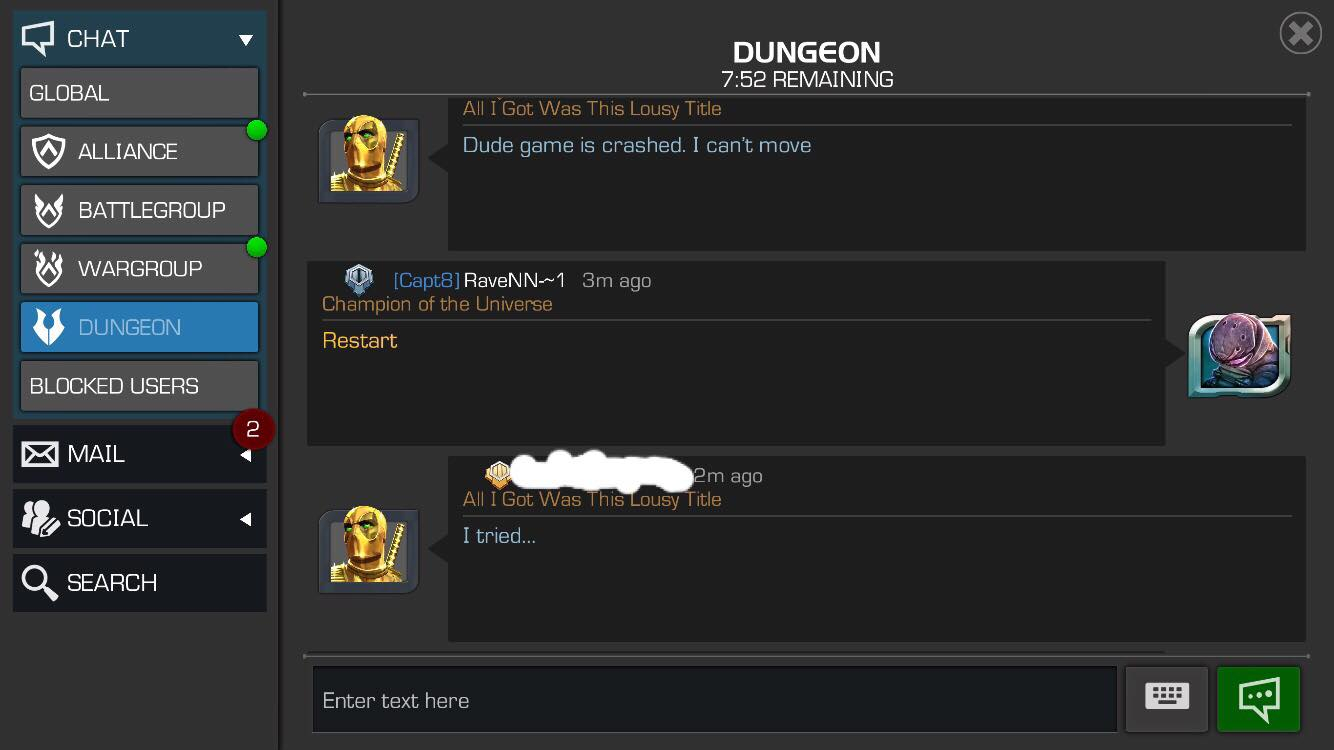Click the Alliance shield icon
The height and width of the screenshot is (750, 1334).
[48, 152]
